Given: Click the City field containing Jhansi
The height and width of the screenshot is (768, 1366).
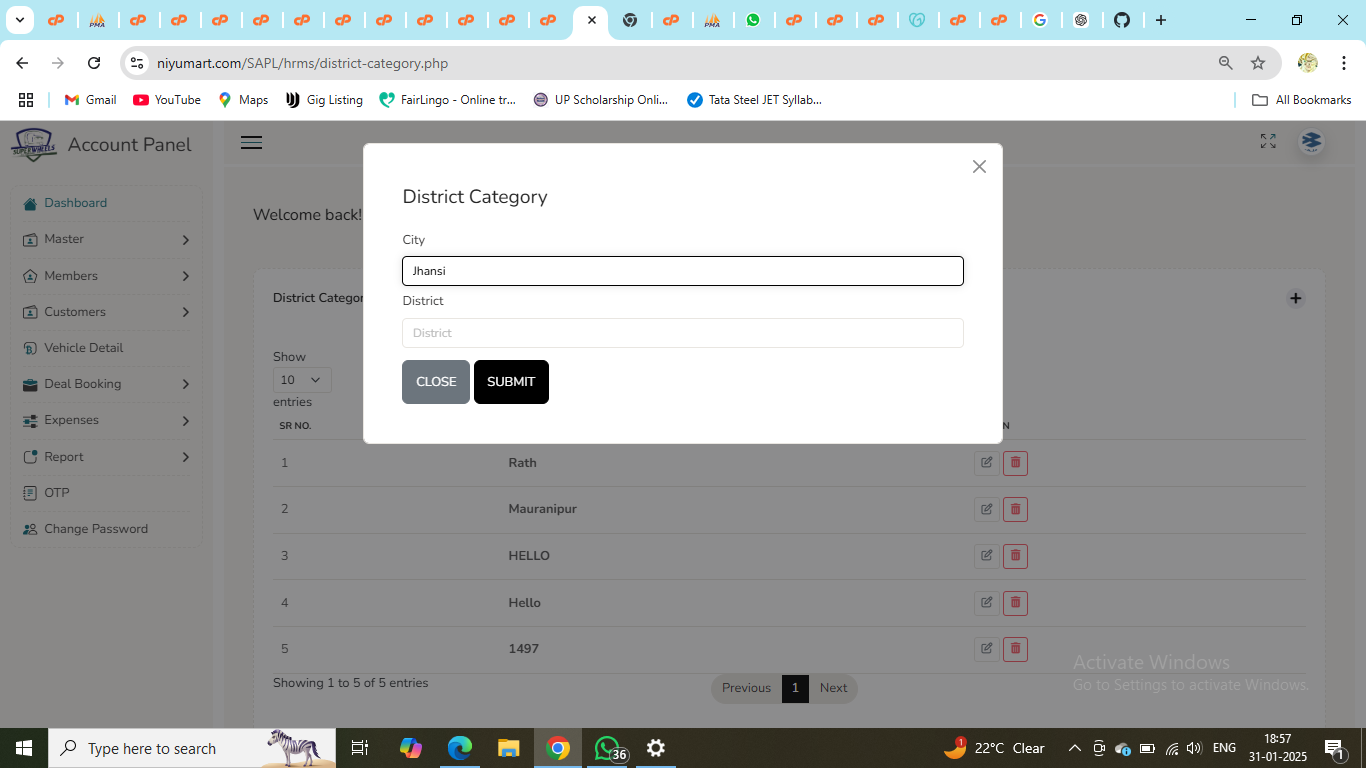Looking at the screenshot, I should 682,271.
